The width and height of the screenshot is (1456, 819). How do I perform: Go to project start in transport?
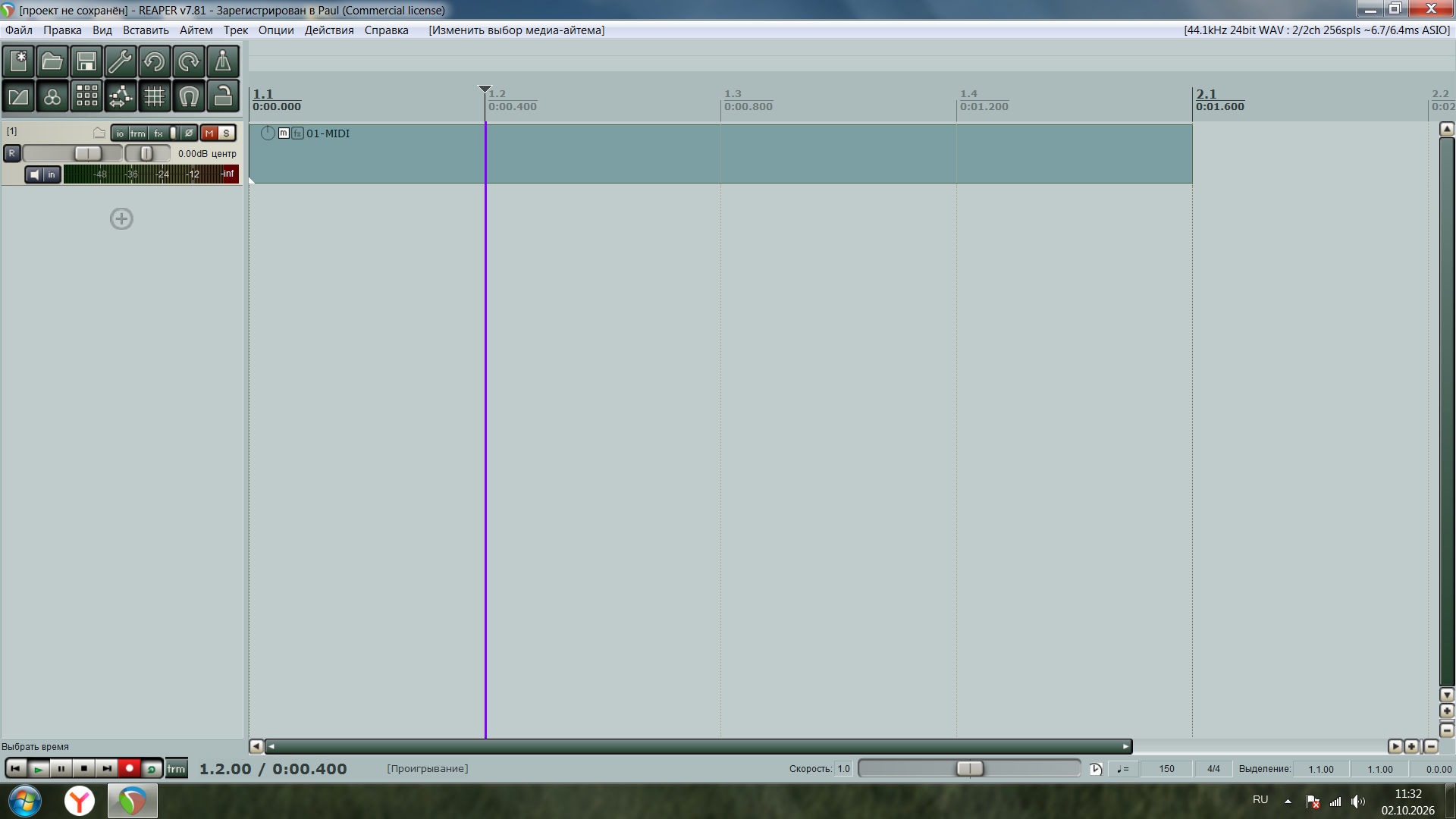[x=15, y=769]
